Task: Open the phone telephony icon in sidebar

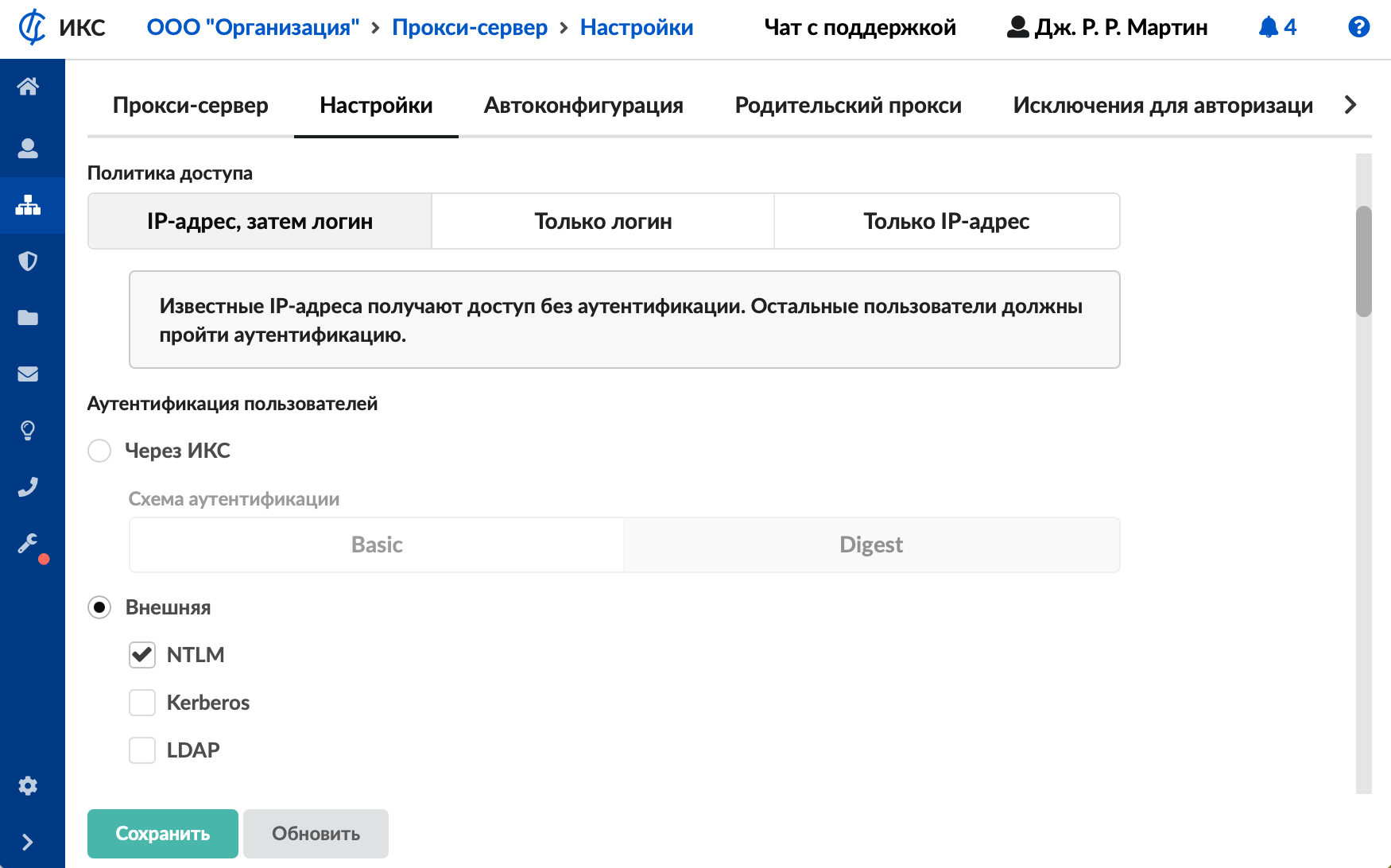Action: (x=28, y=487)
